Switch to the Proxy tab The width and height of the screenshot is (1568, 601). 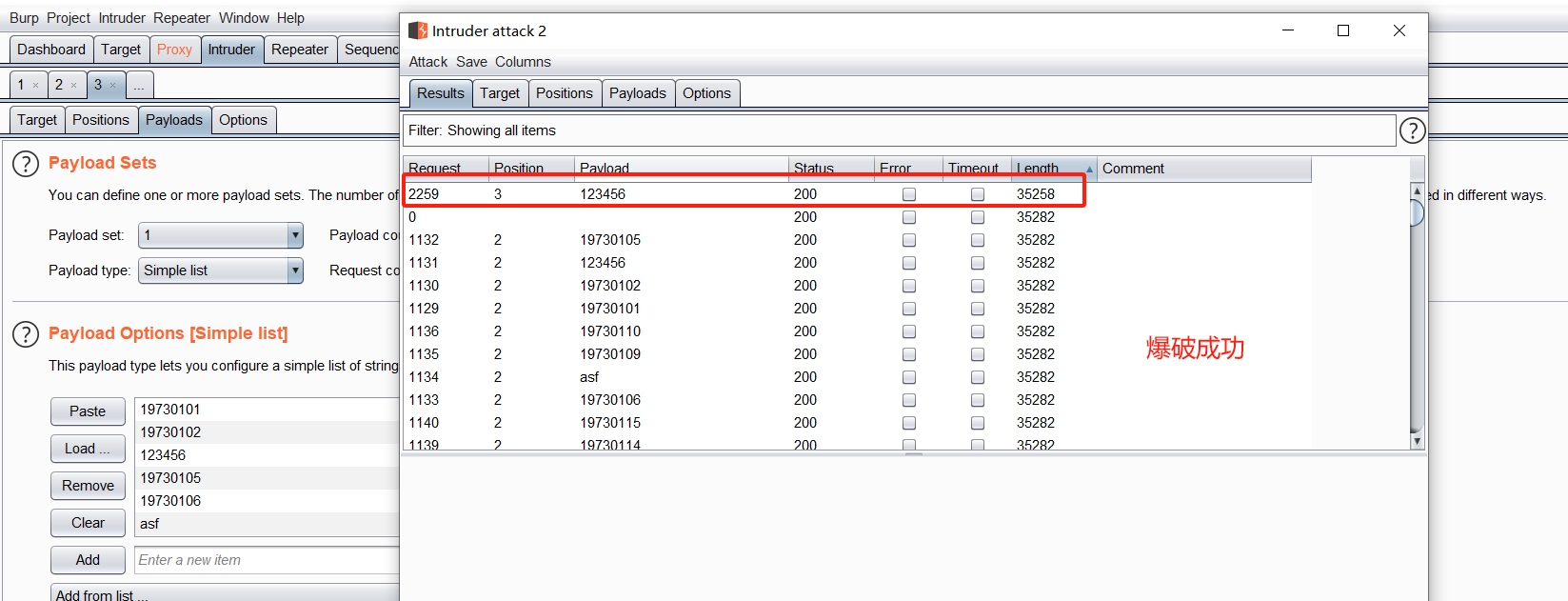click(x=174, y=50)
